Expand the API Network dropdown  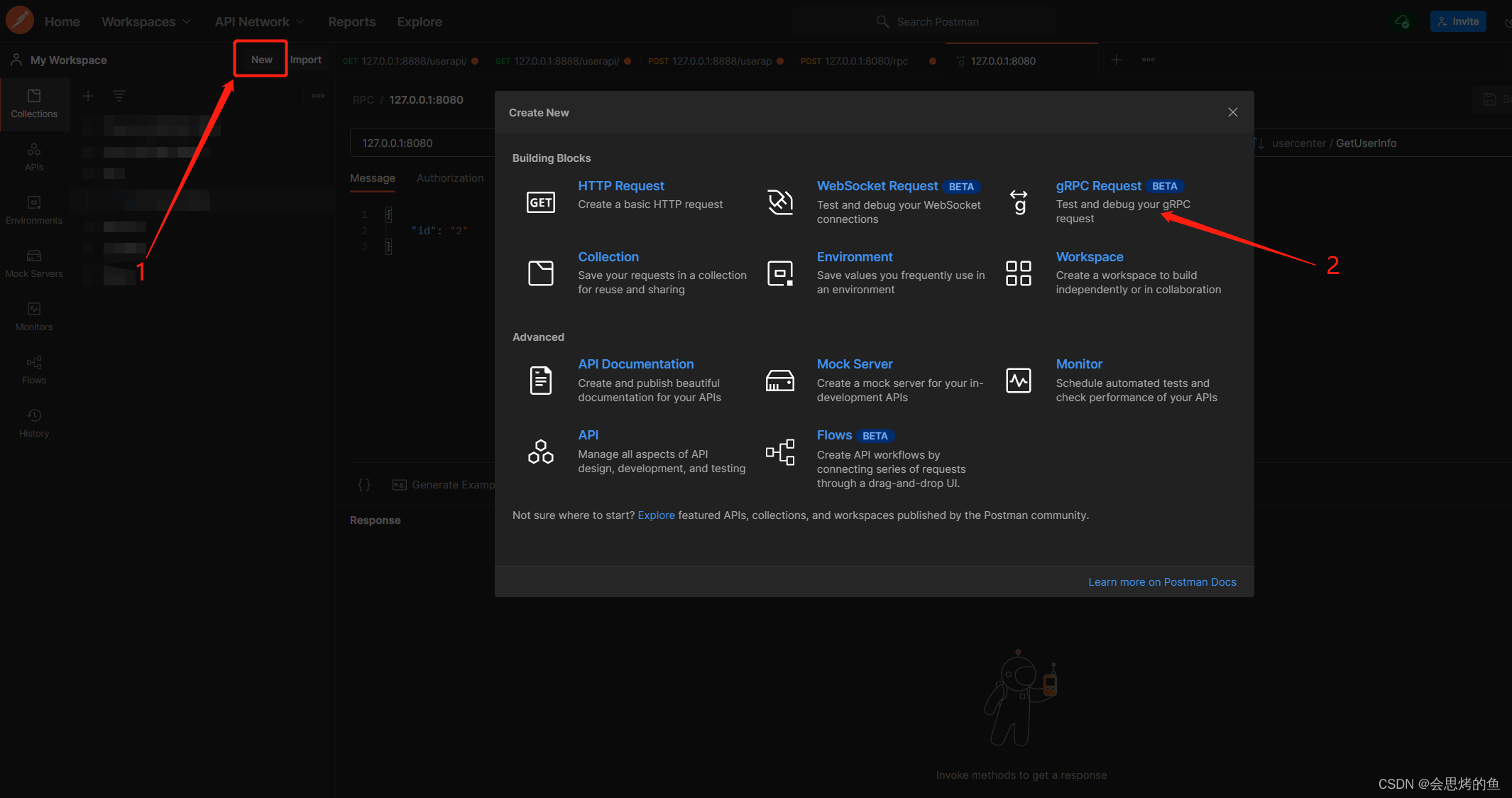pyautogui.click(x=259, y=22)
